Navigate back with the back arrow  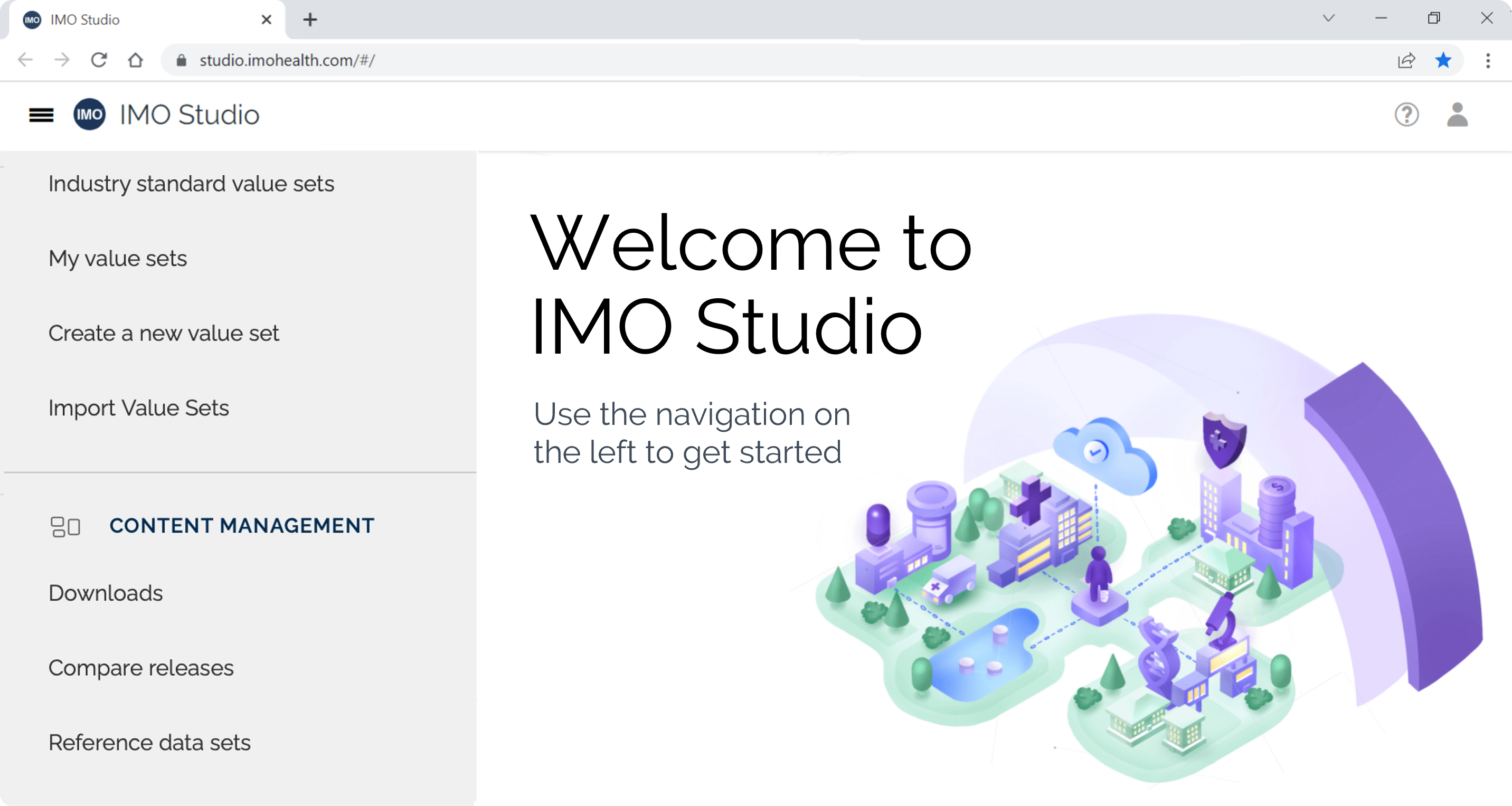pos(25,60)
